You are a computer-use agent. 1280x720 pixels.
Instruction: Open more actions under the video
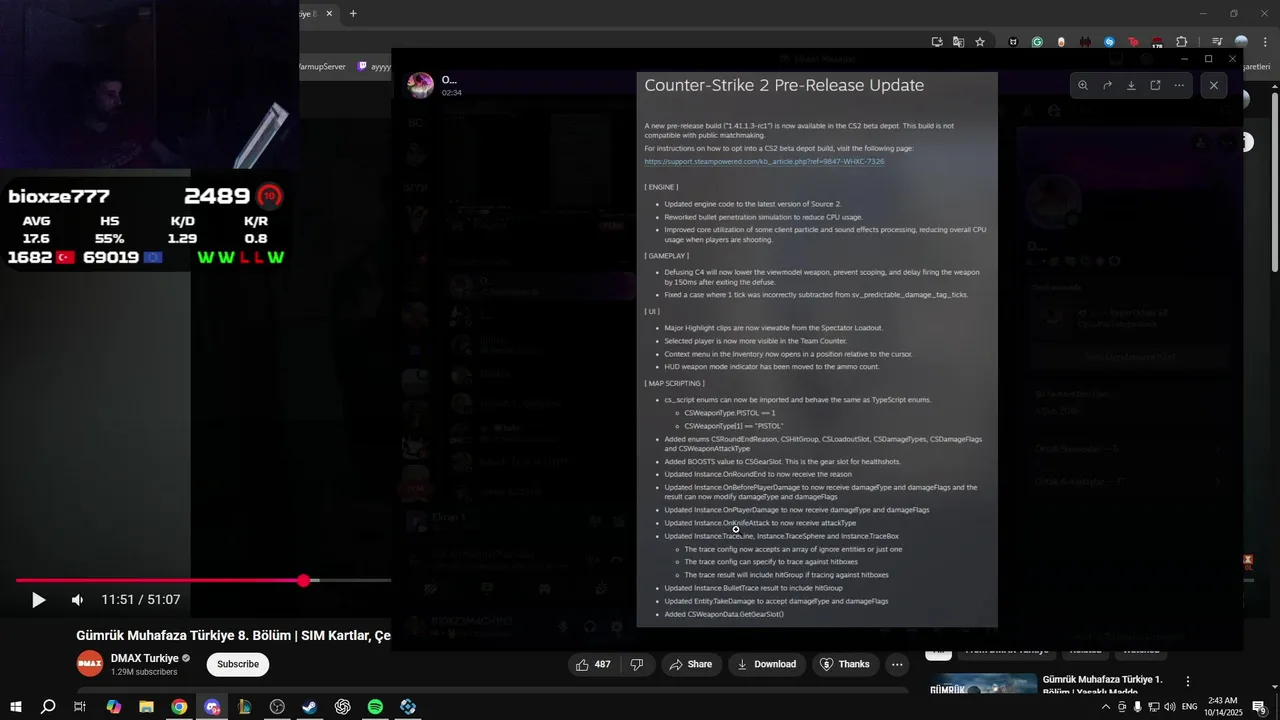point(898,664)
